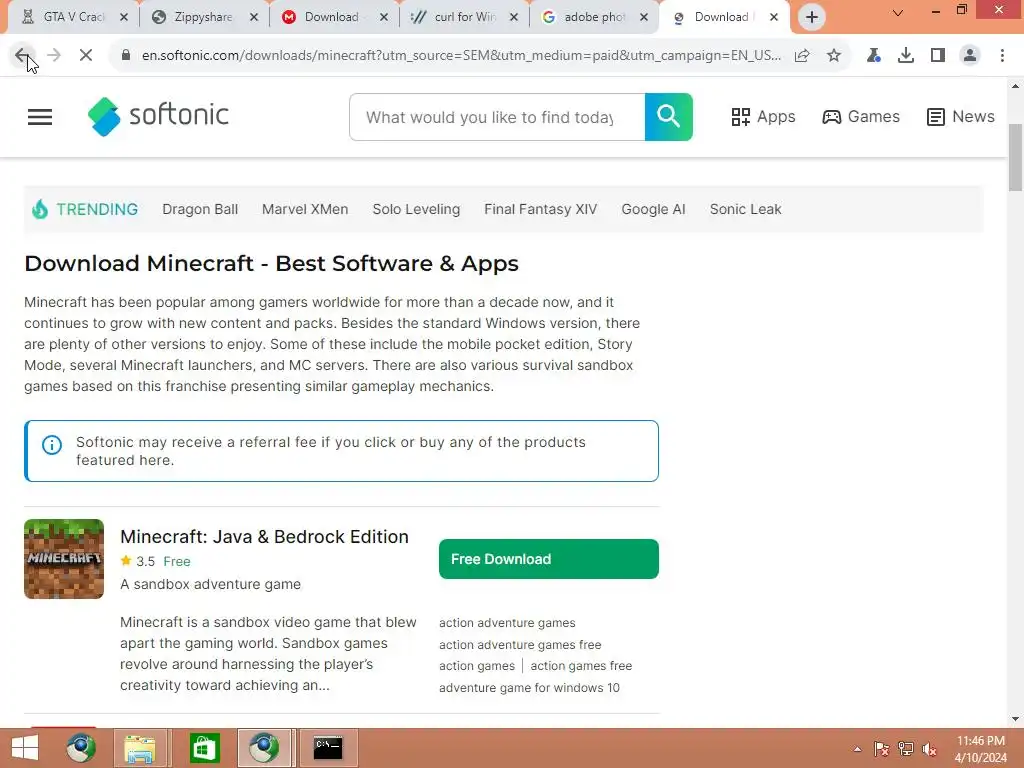
Task: Close the Zippyshare tab
Action: (254, 18)
